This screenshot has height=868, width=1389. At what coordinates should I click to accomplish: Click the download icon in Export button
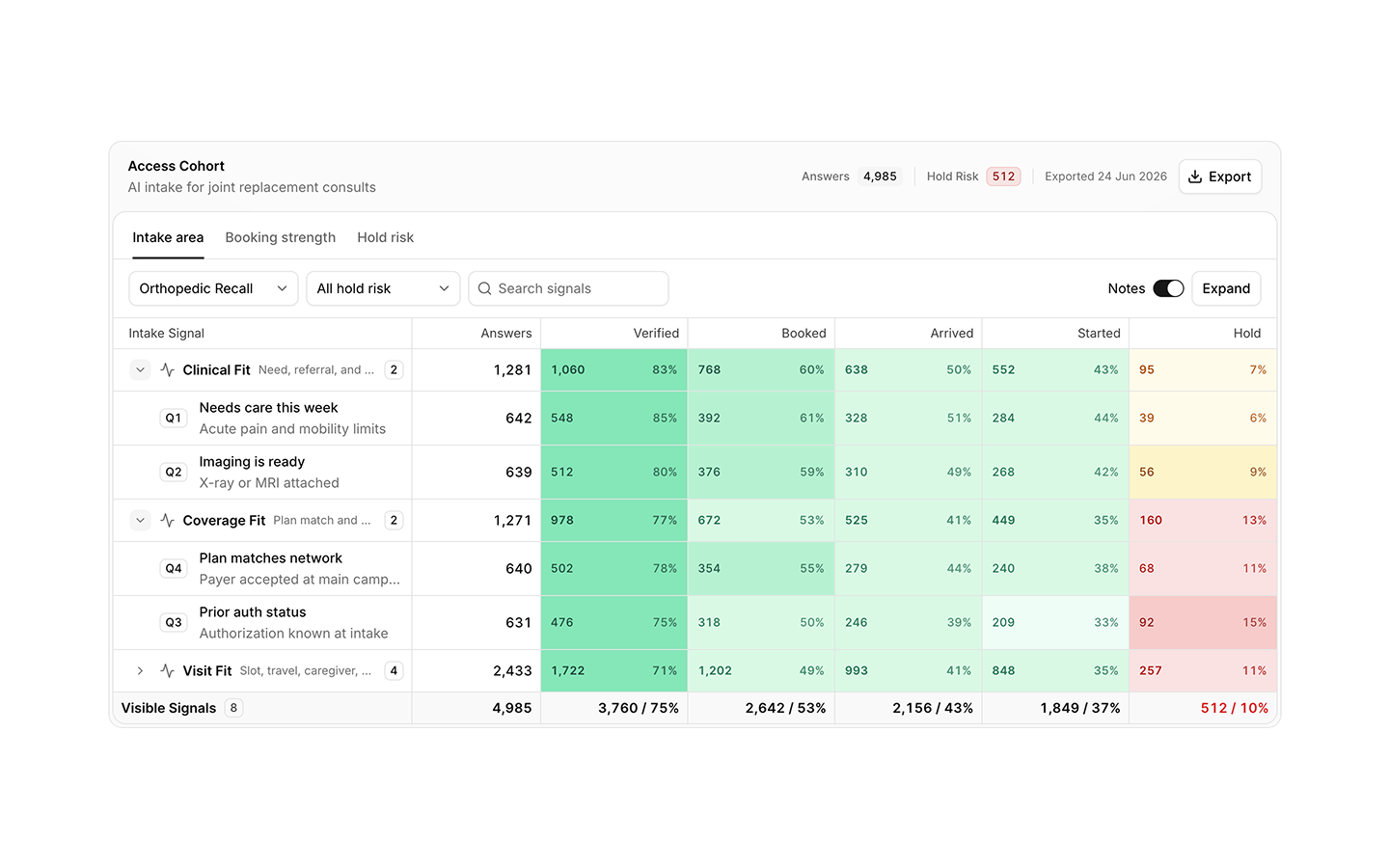click(x=1195, y=176)
